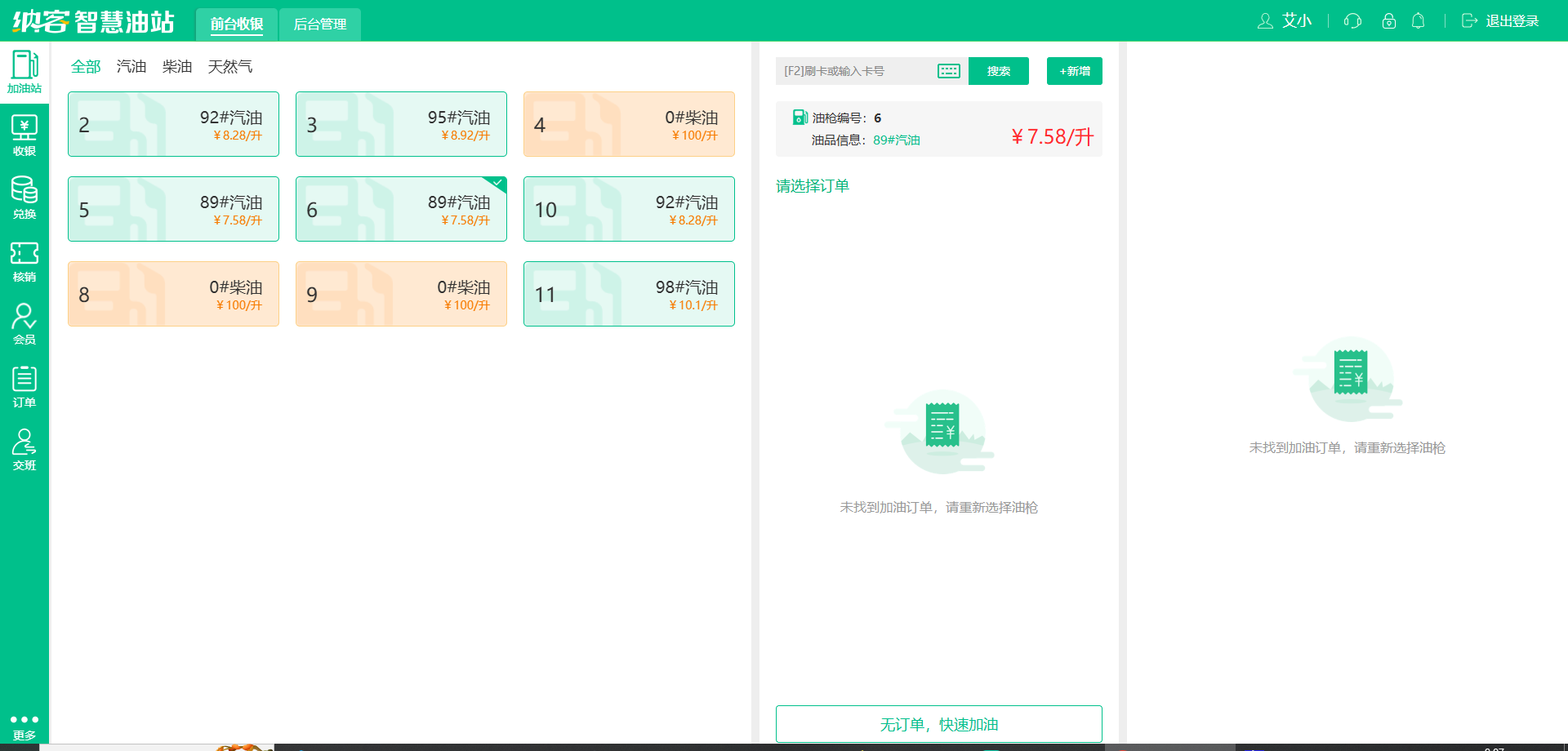Select the 汽油 fuel filter tab
Image resolution: width=1568 pixels, height=751 pixels.
(131, 66)
